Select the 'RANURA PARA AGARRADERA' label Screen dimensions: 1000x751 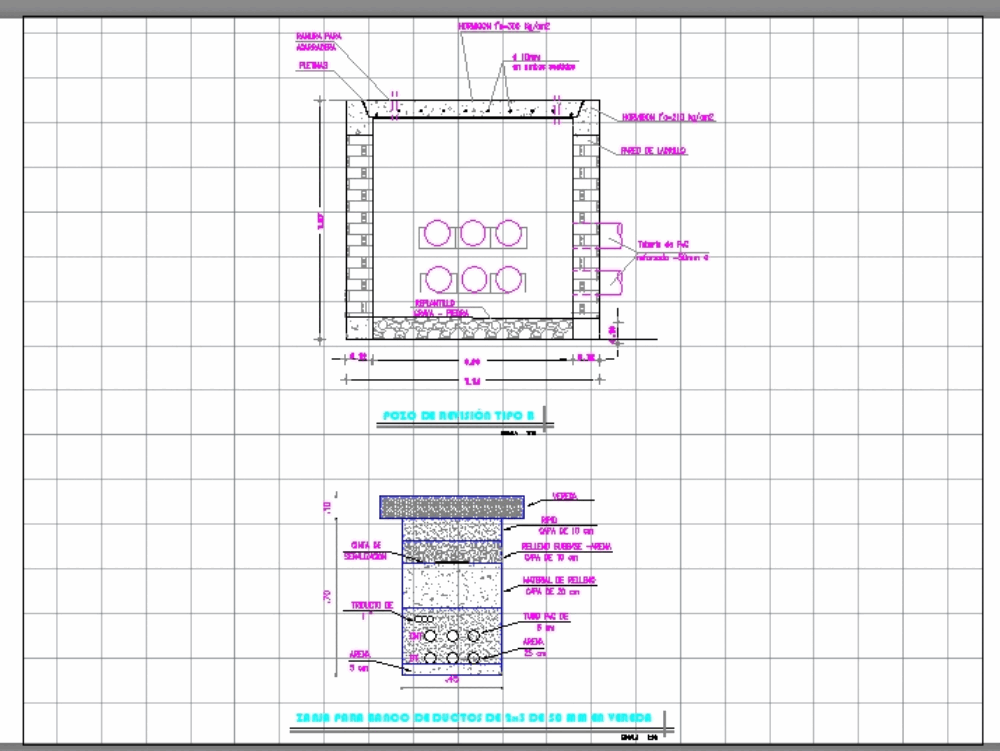[x=318, y=41]
